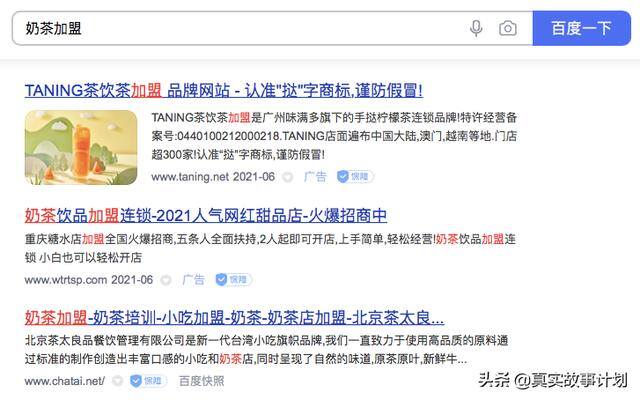The image size is (640, 400).
Task: Click the 广告 label under wtrtsp result
Action: tap(193, 280)
